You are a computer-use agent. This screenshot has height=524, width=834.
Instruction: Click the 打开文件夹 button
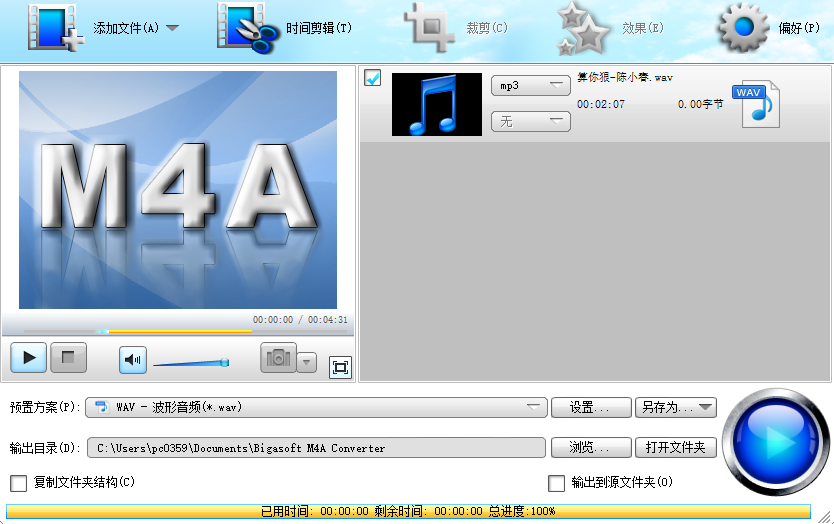pos(675,447)
